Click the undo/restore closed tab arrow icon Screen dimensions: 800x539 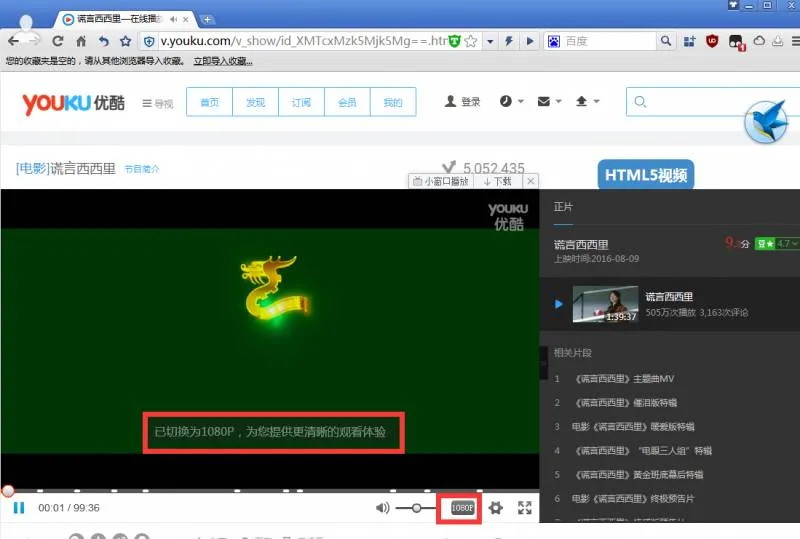(x=104, y=41)
